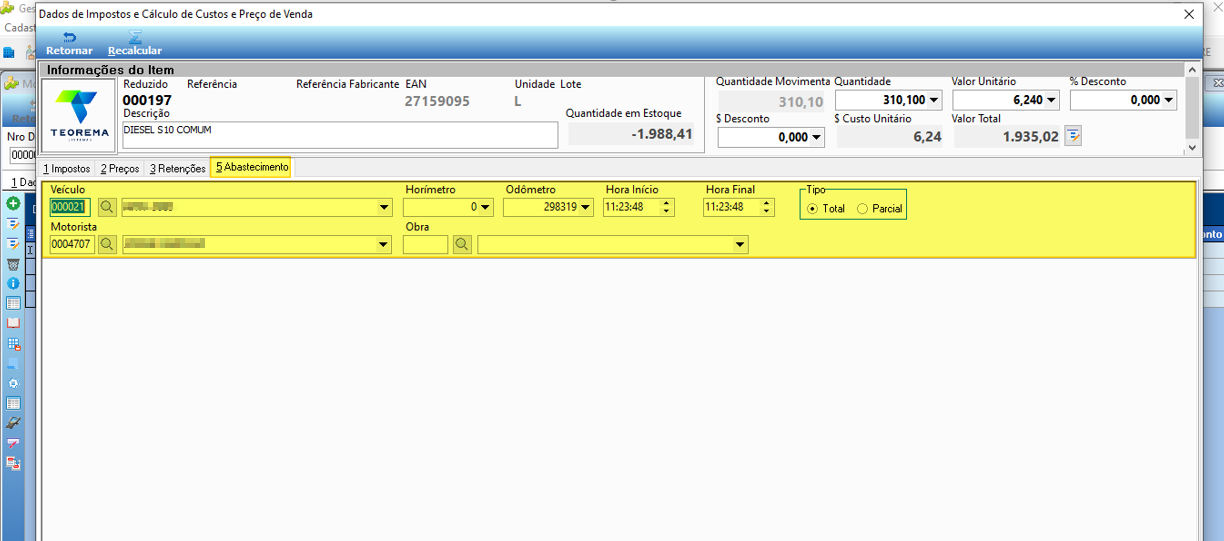Switch to the 1 Impostos tab

coord(66,168)
